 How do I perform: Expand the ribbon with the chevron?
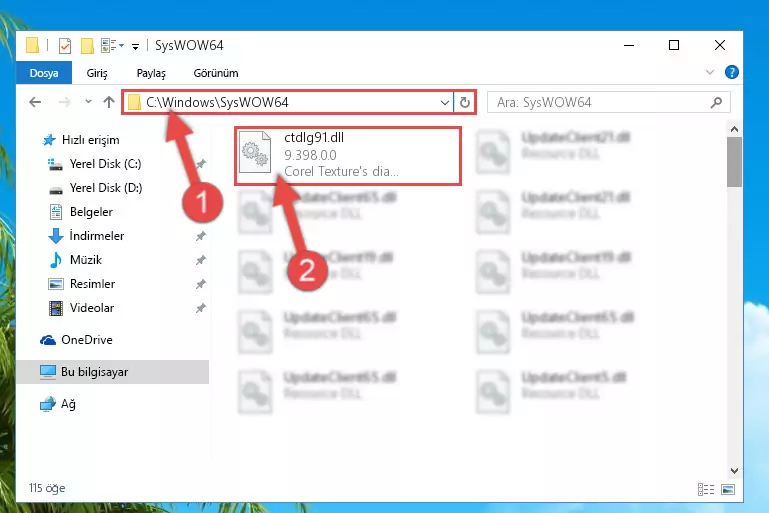(x=710, y=73)
